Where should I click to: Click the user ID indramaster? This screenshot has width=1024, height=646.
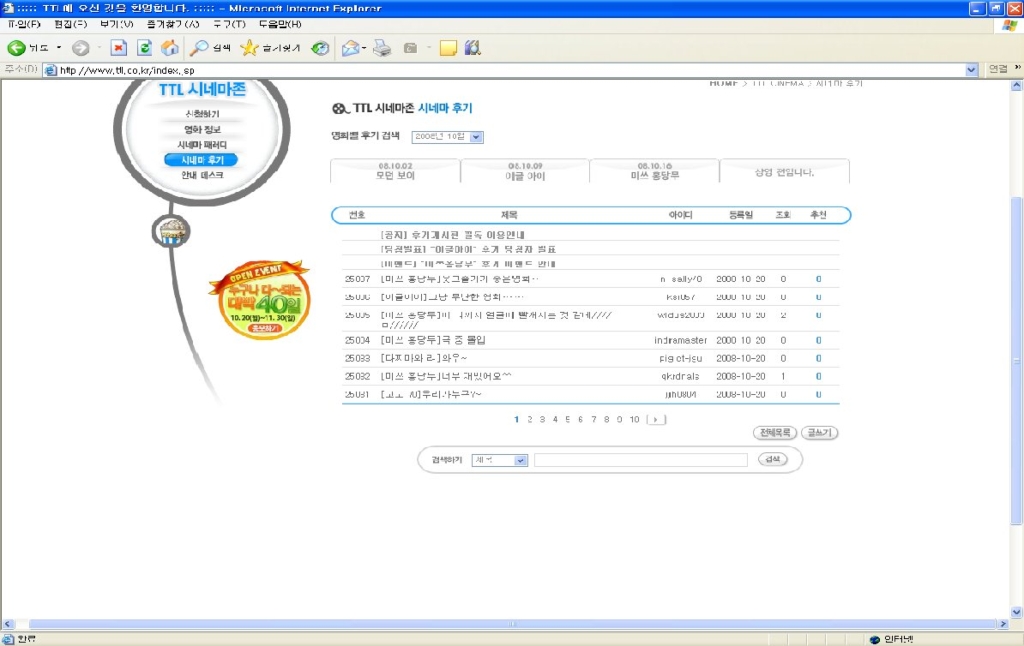[680, 340]
